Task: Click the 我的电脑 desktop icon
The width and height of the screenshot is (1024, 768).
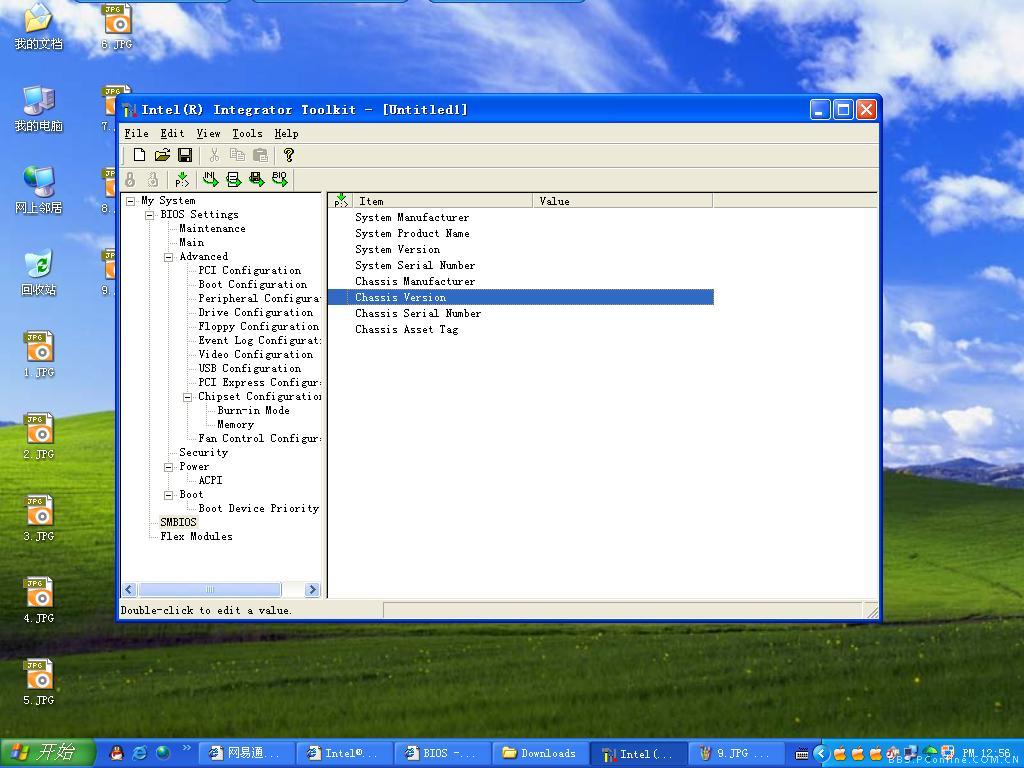Action: (x=39, y=109)
